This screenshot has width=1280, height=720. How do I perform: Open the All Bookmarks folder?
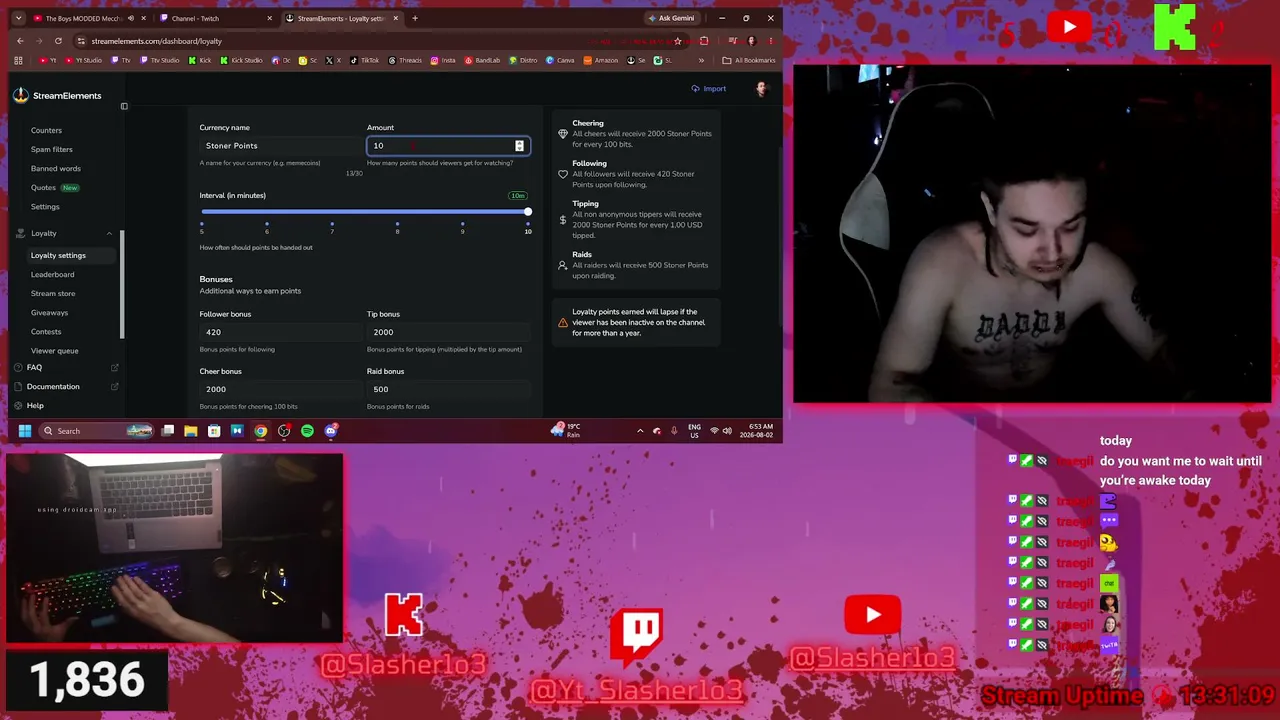pyautogui.click(x=749, y=60)
